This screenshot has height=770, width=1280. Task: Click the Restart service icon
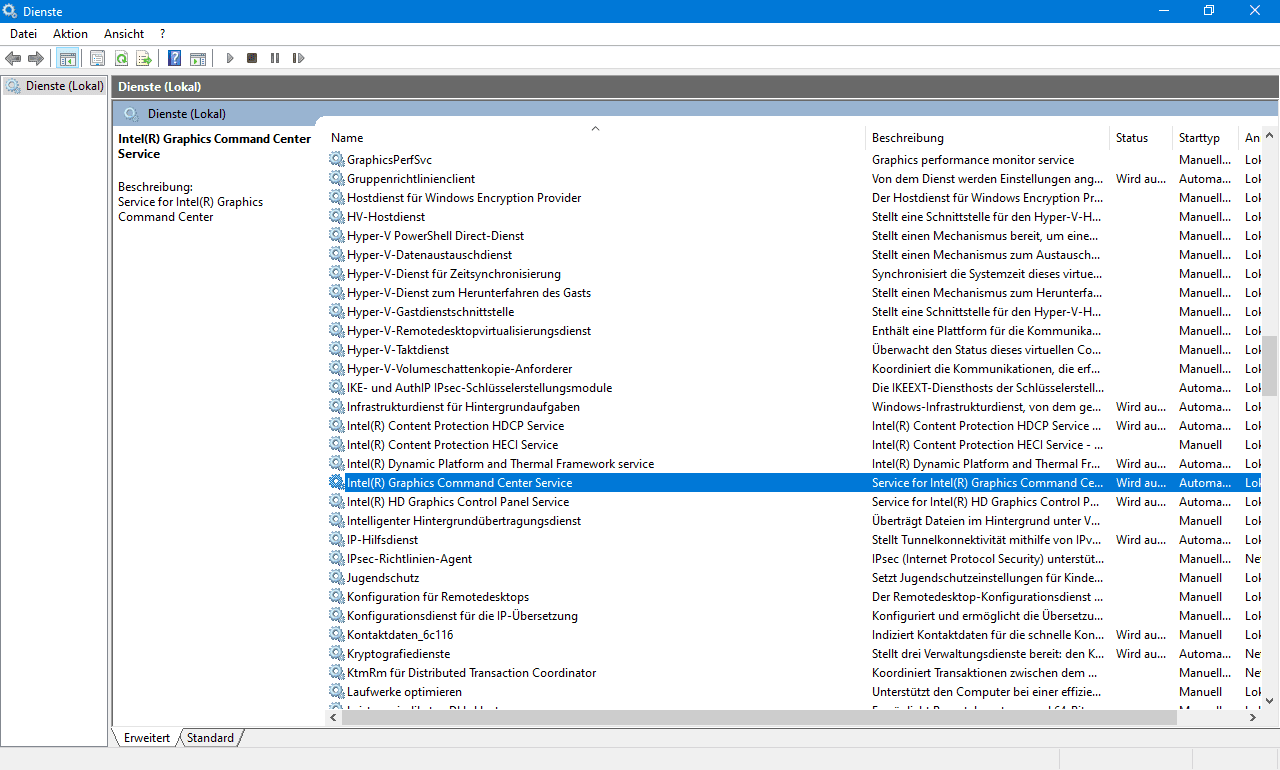298,58
